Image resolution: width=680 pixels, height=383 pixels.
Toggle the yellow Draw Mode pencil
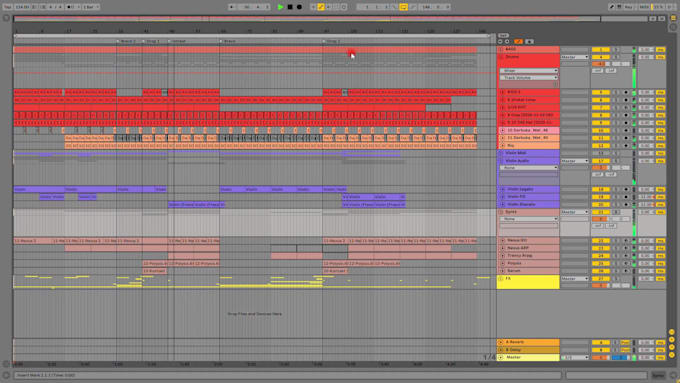click(321, 7)
